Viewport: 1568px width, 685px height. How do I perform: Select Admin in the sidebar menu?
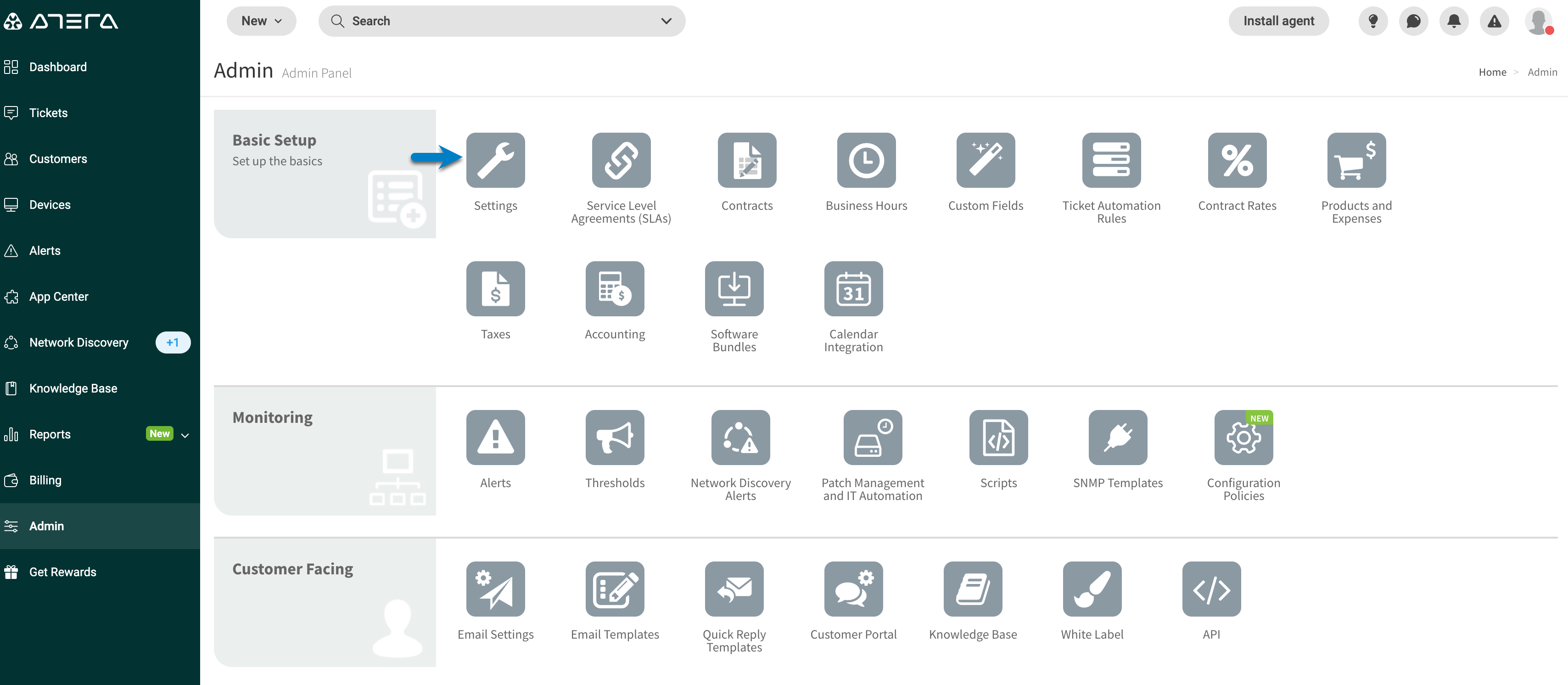pyautogui.click(x=46, y=526)
